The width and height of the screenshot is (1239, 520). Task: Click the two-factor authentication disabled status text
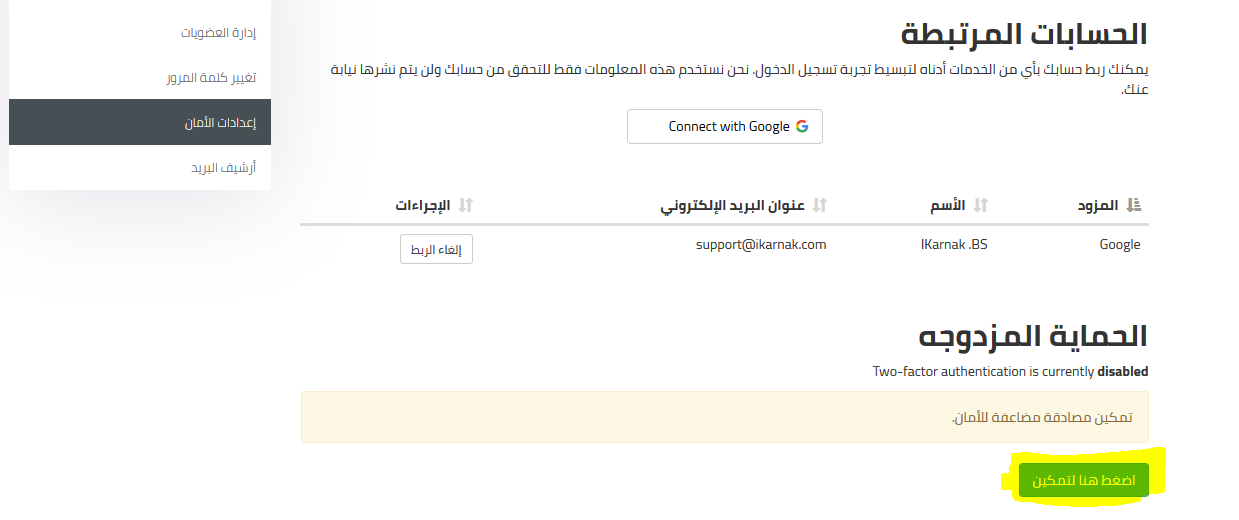tap(1010, 371)
